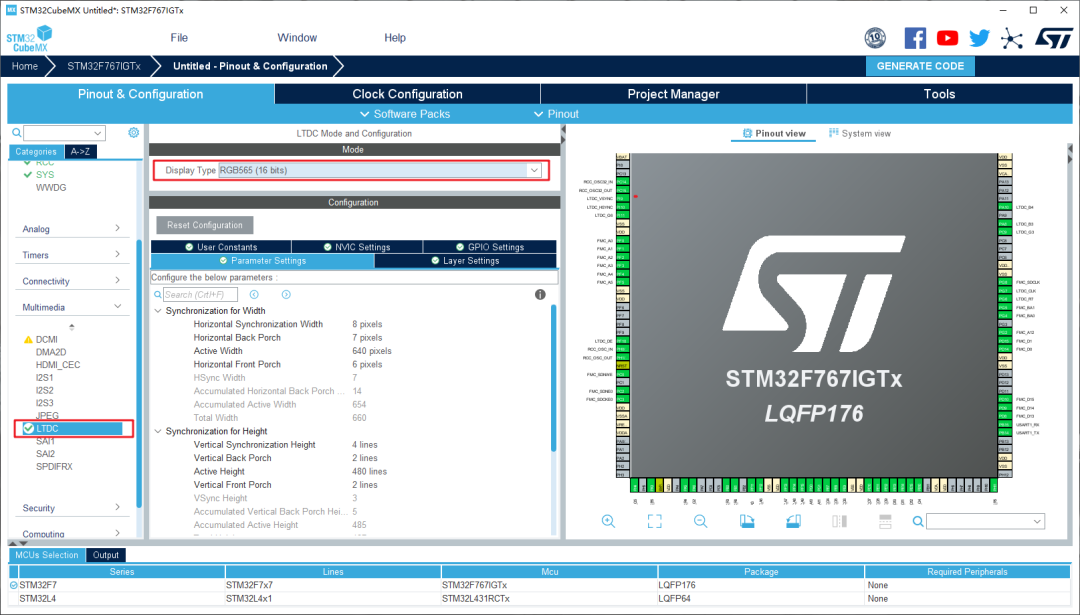
Task: Open the peripheral search combo box
Action: (x=64, y=133)
